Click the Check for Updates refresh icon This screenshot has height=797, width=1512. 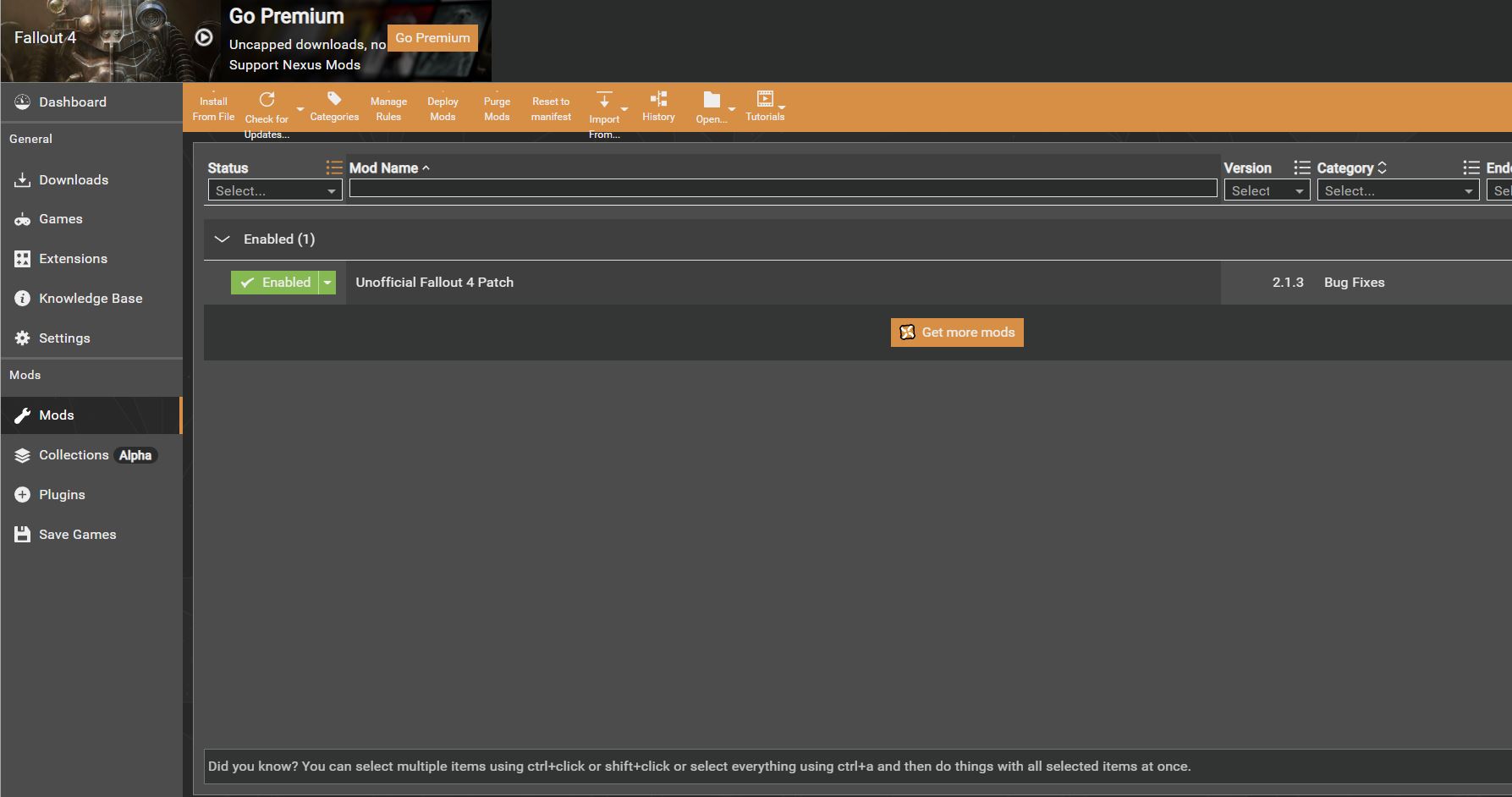267,100
